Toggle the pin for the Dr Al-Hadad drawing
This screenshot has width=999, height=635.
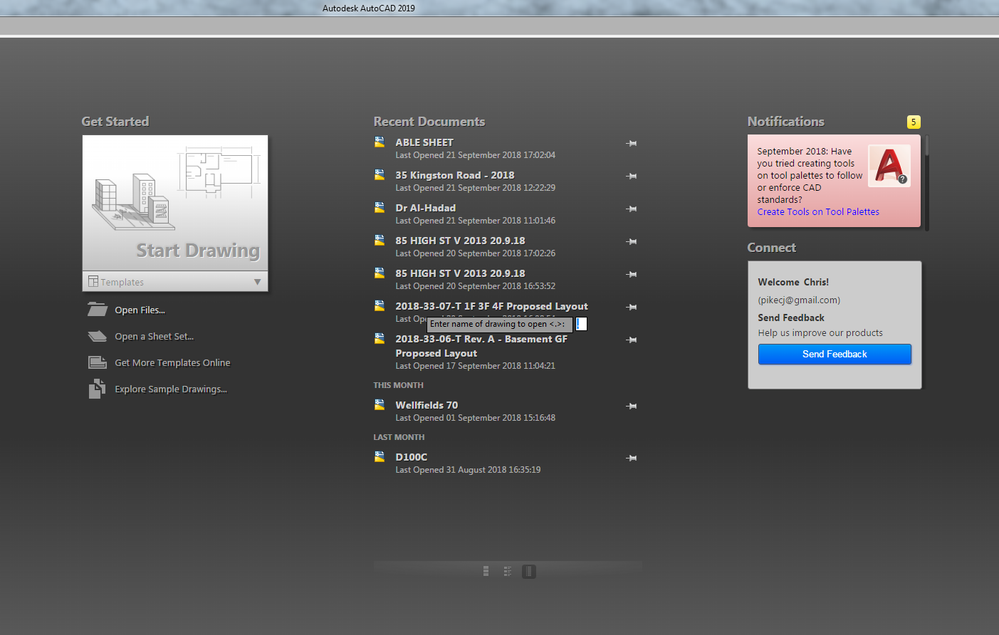coord(631,209)
